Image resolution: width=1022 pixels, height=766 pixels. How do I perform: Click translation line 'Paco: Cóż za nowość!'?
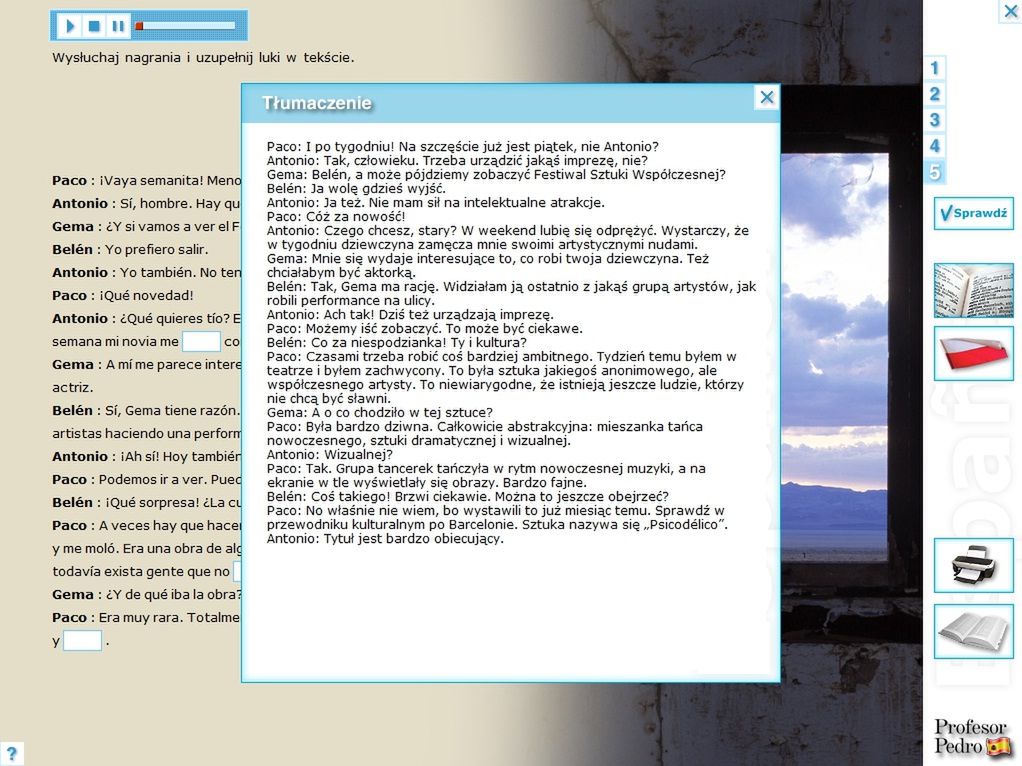[x=336, y=216]
